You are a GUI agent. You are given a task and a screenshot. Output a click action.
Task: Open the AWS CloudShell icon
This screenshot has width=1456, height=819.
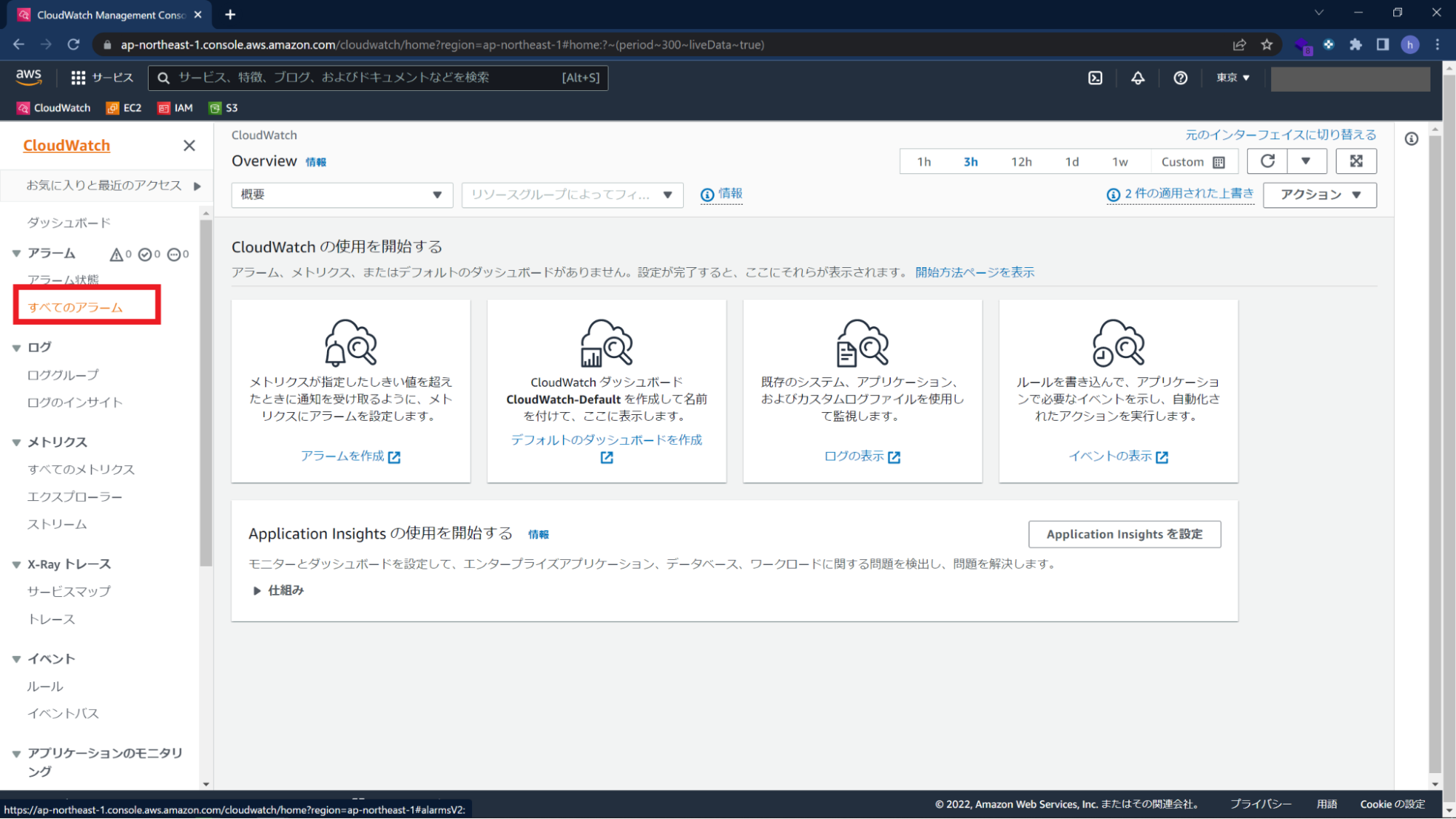click(1095, 78)
